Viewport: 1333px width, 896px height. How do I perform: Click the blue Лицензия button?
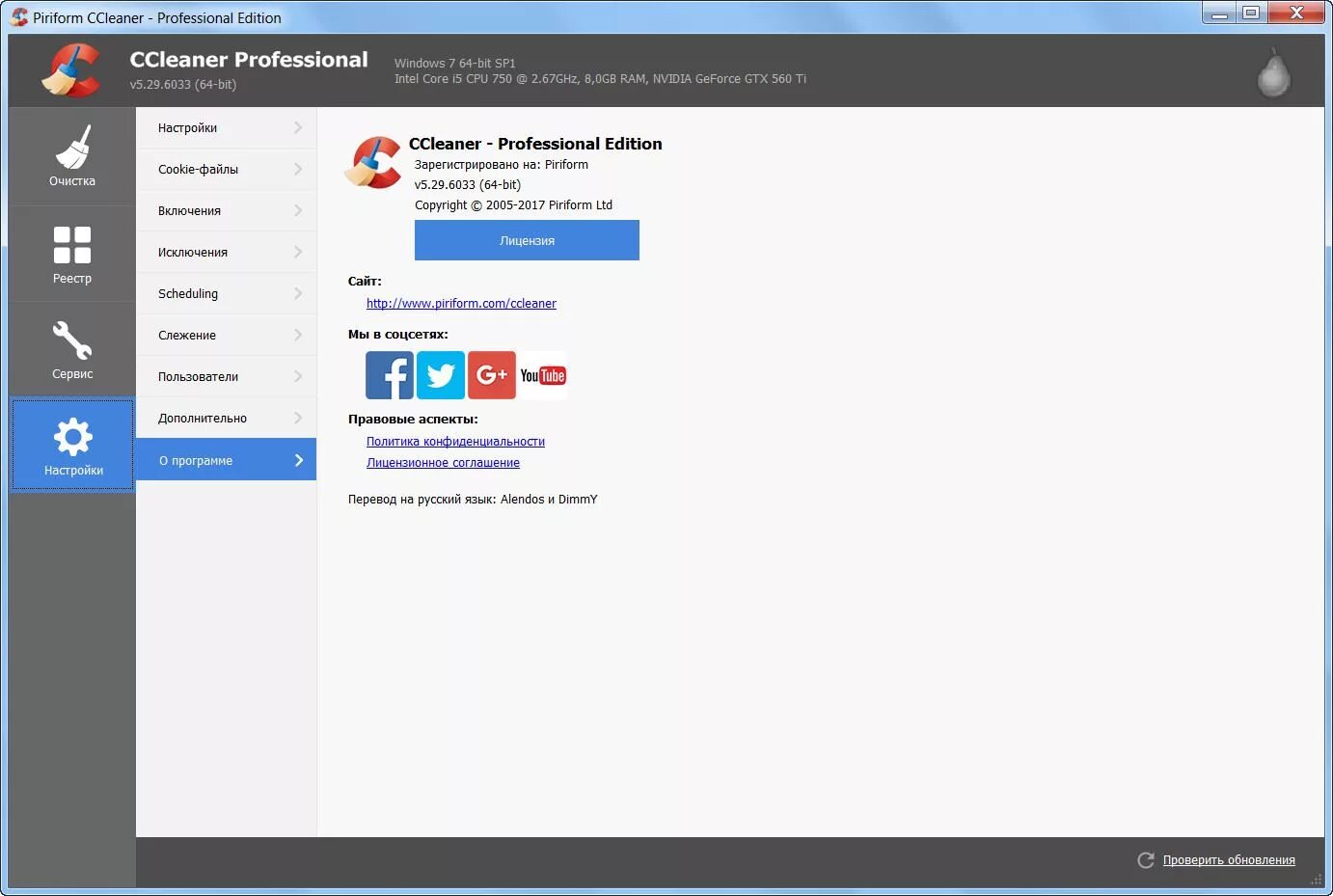527,240
